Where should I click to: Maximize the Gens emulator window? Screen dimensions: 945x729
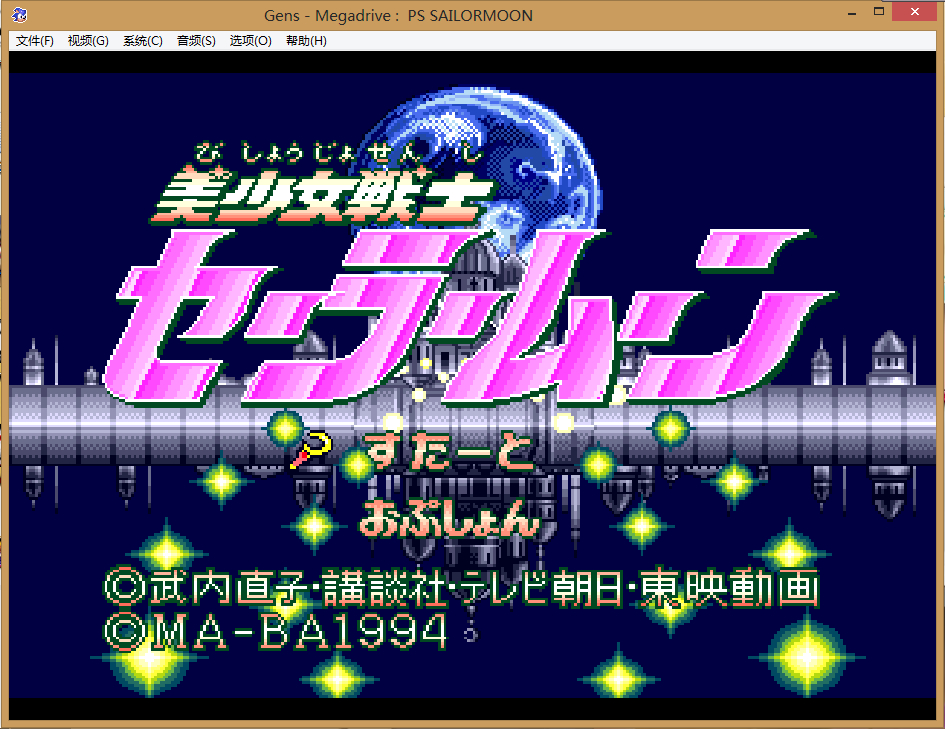(879, 12)
